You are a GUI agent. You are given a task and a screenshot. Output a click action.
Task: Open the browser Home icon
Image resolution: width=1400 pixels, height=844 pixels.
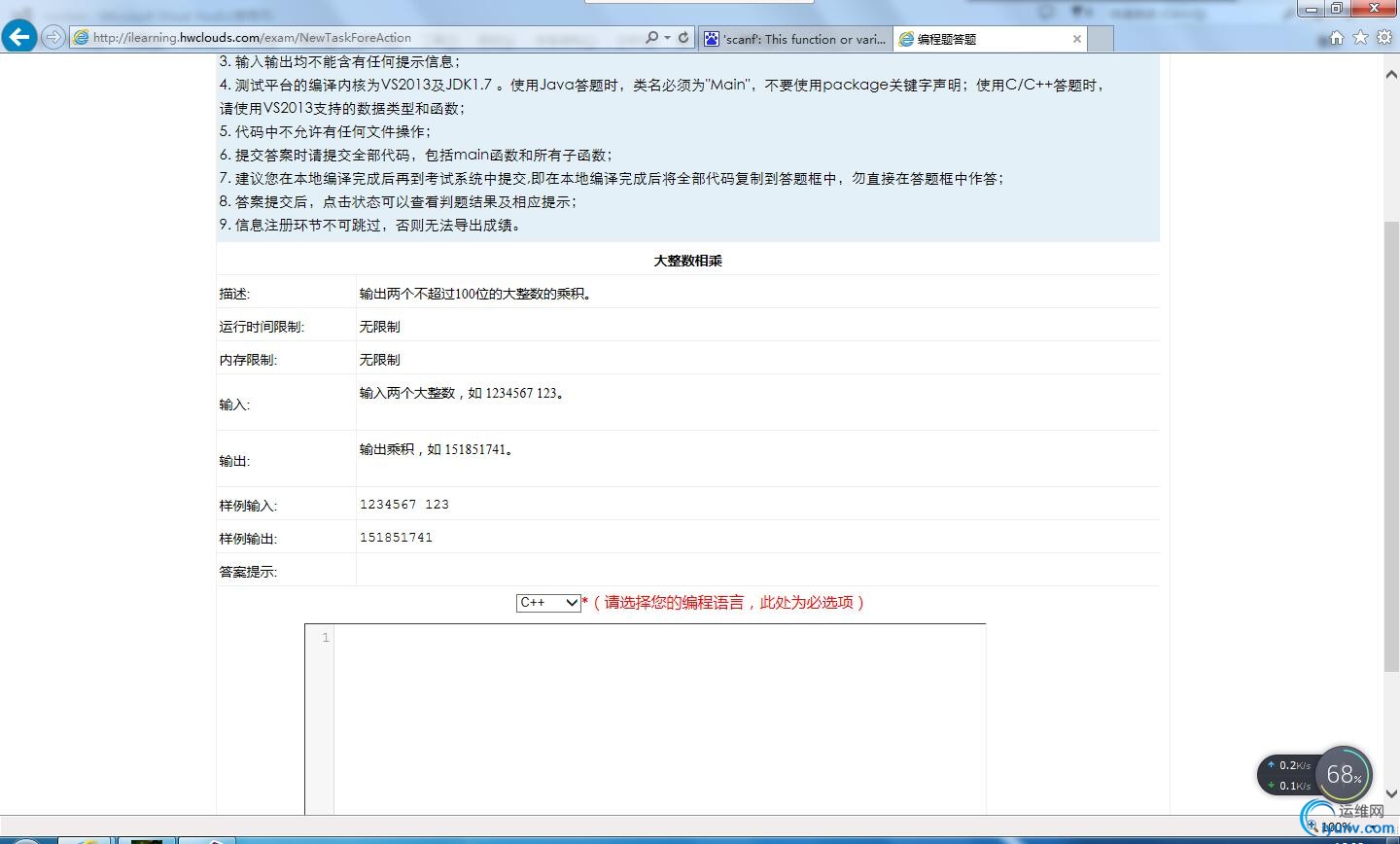click(x=1337, y=38)
